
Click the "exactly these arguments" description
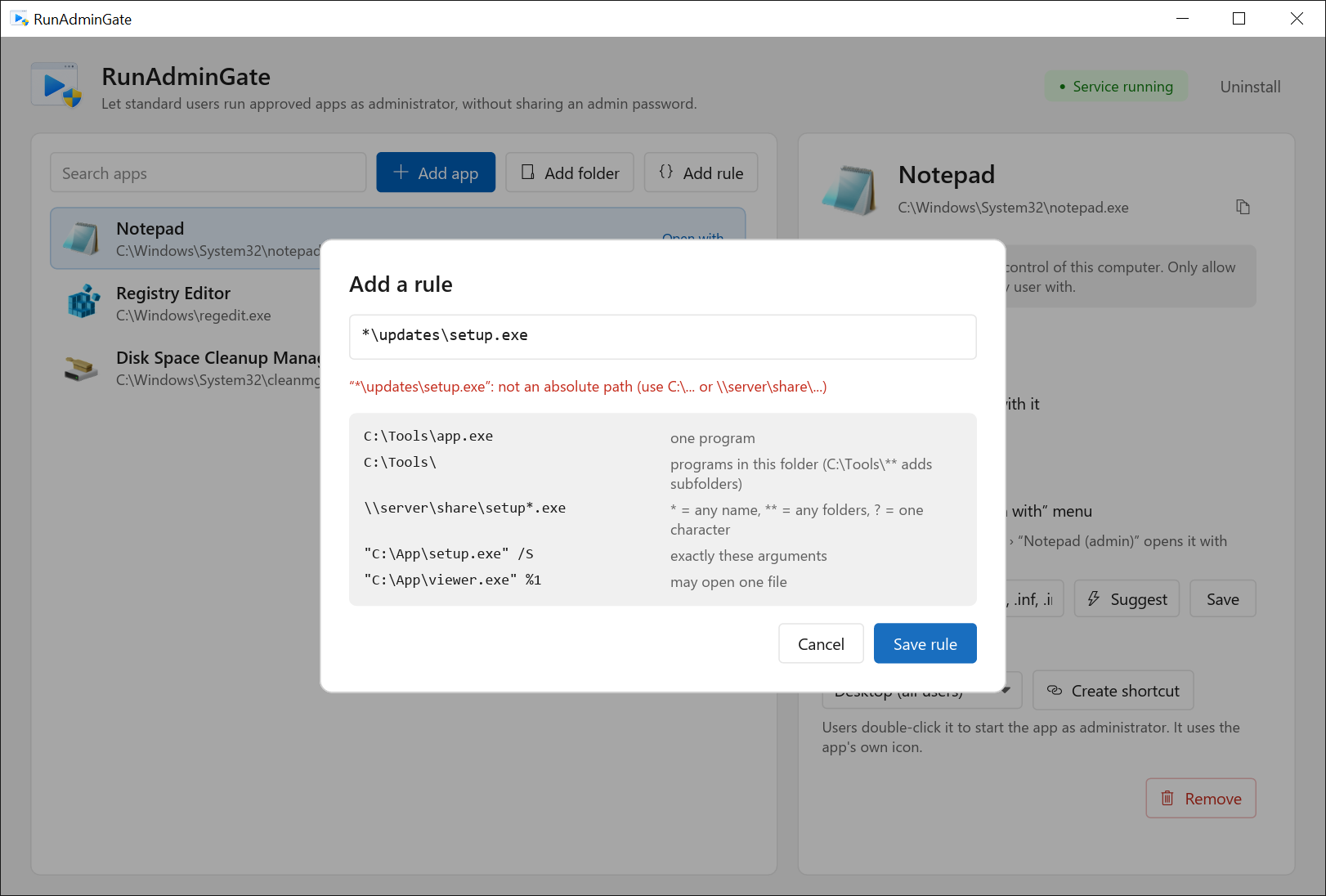[x=749, y=556]
